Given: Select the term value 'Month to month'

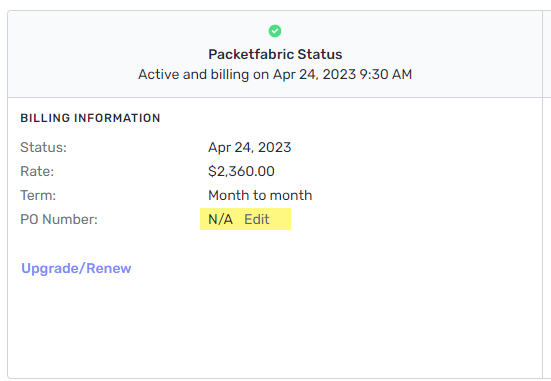Looking at the screenshot, I should (x=260, y=195).
